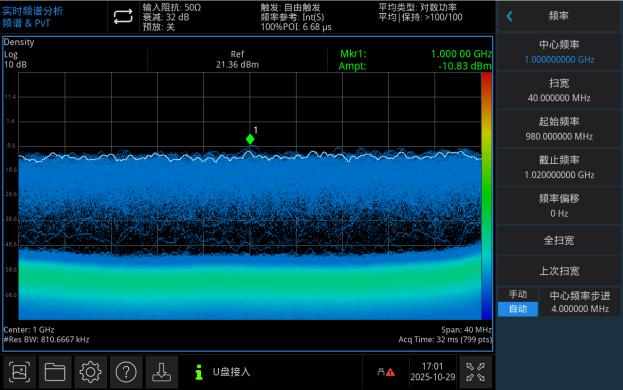Image resolution: width=623 pixels, height=390 pixels.
Task: Click the U盘接入 status message
Action: tap(231, 372)
